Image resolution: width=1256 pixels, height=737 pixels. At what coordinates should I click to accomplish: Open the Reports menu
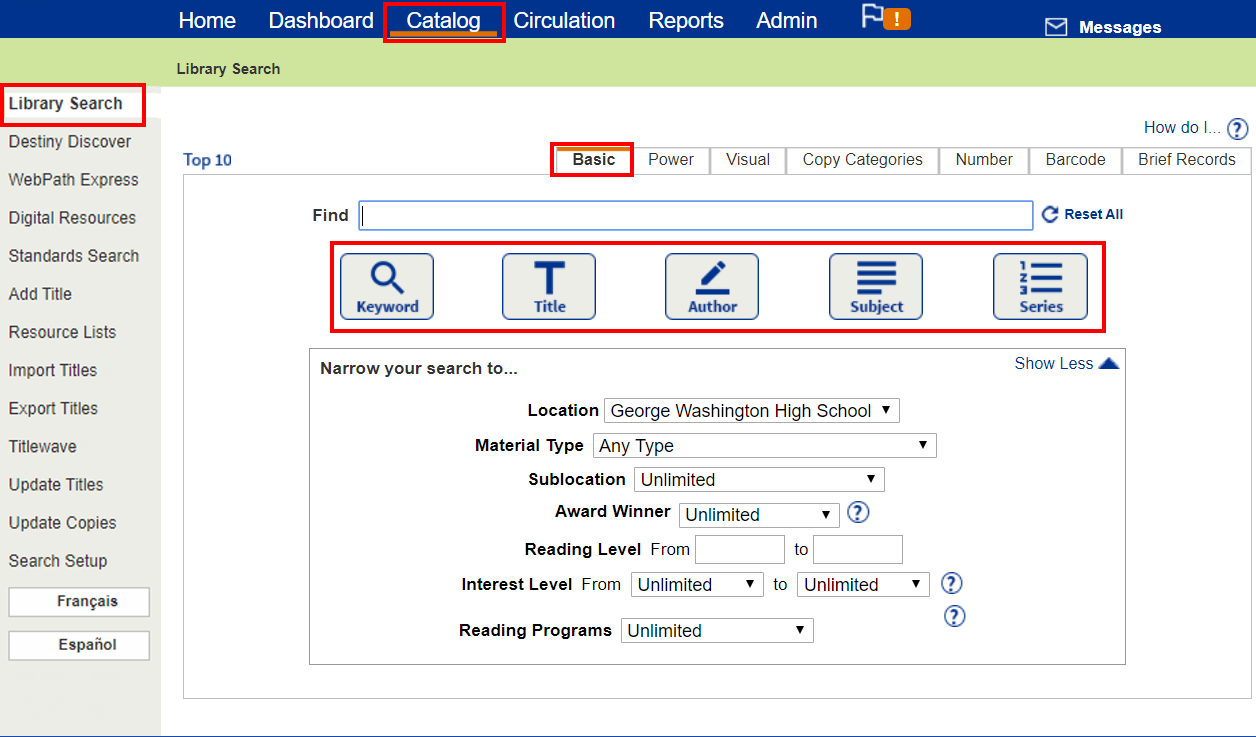(x=686, y=20)
